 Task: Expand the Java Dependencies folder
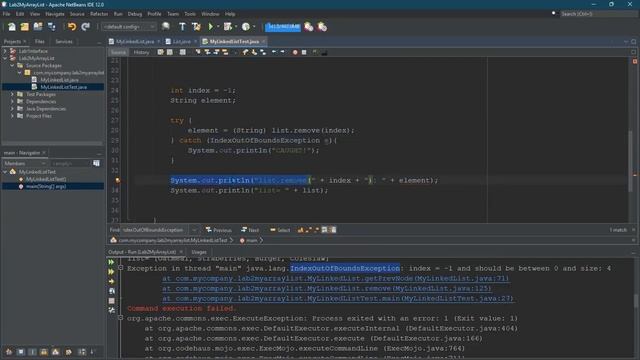point(12,109)
